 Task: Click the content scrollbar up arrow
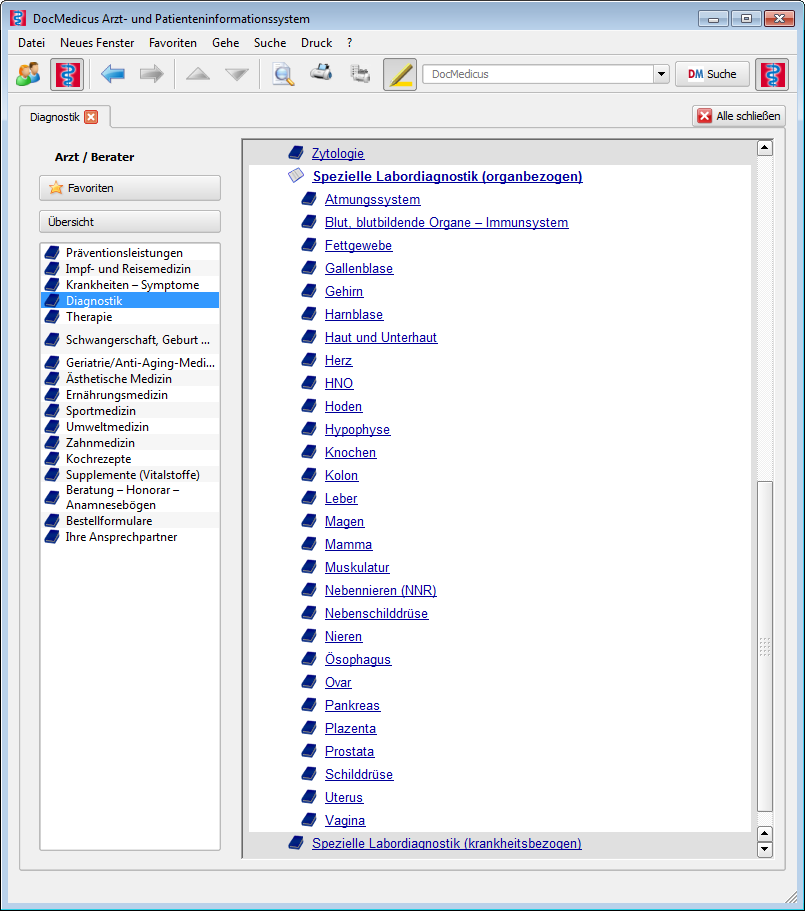coord(765,148)
